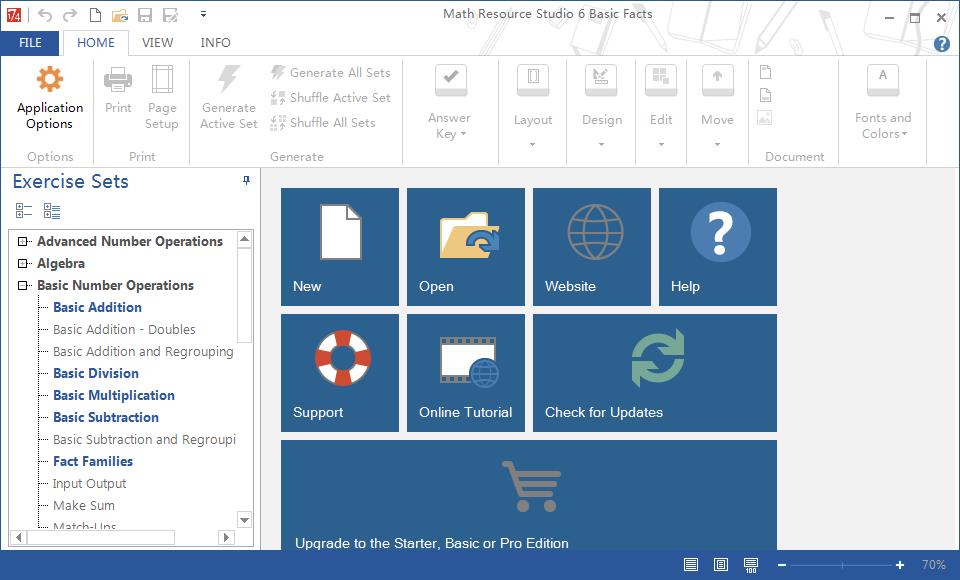
Task: Click the first Document group page icon
Action: click(765, 72)
